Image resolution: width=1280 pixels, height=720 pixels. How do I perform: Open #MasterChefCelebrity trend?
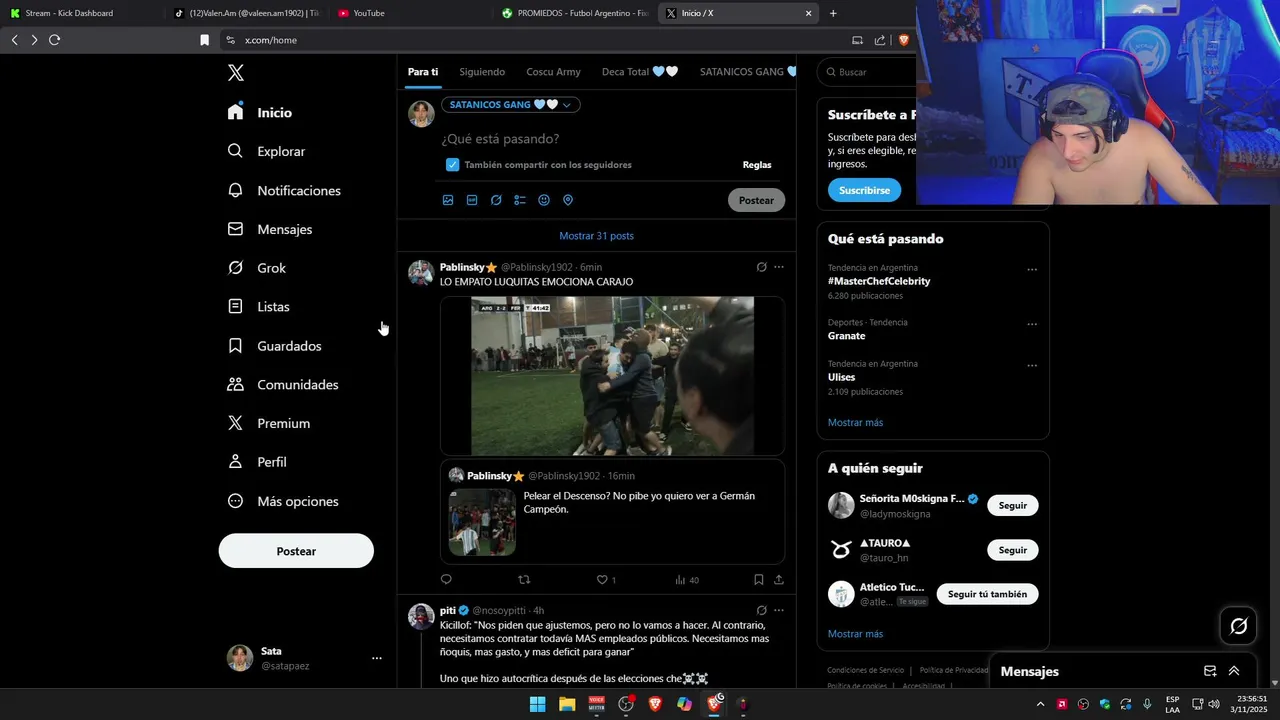pos(879,281)
